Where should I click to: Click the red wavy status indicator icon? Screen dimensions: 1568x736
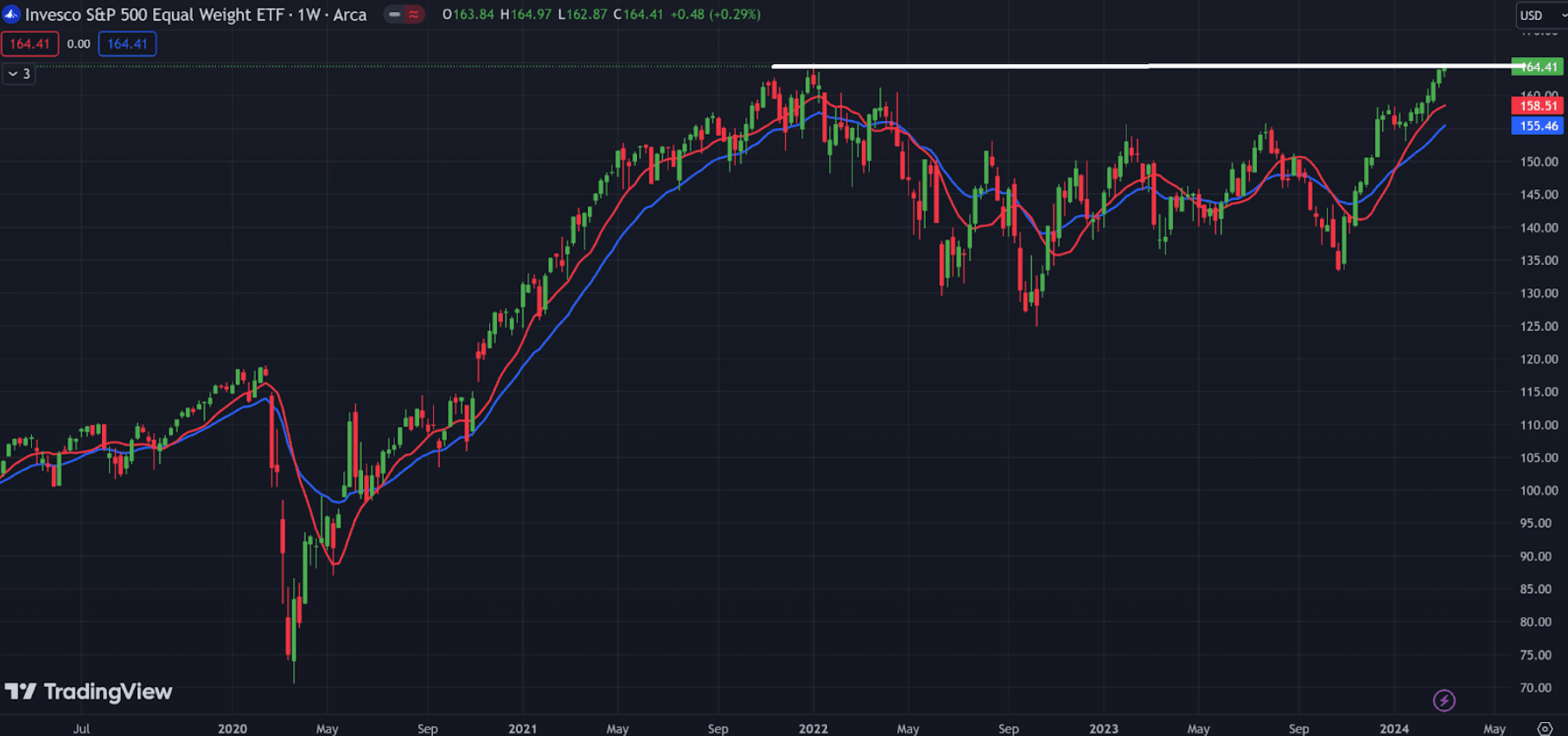414,15
